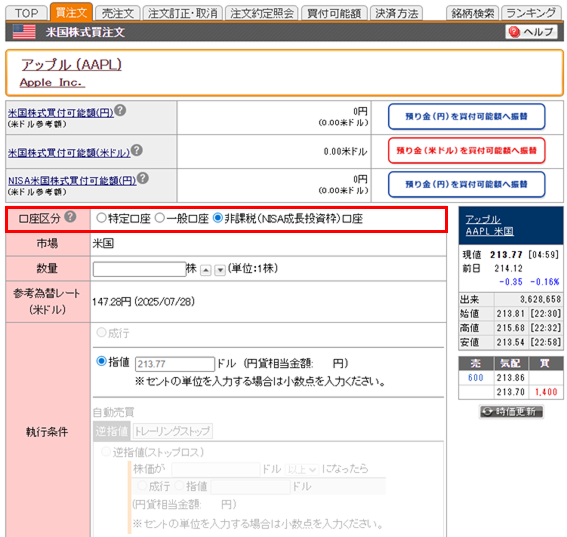Open the 注文訂正・取消 tab
The height and width of the screenshot is (537, 567).
[183, 13]
